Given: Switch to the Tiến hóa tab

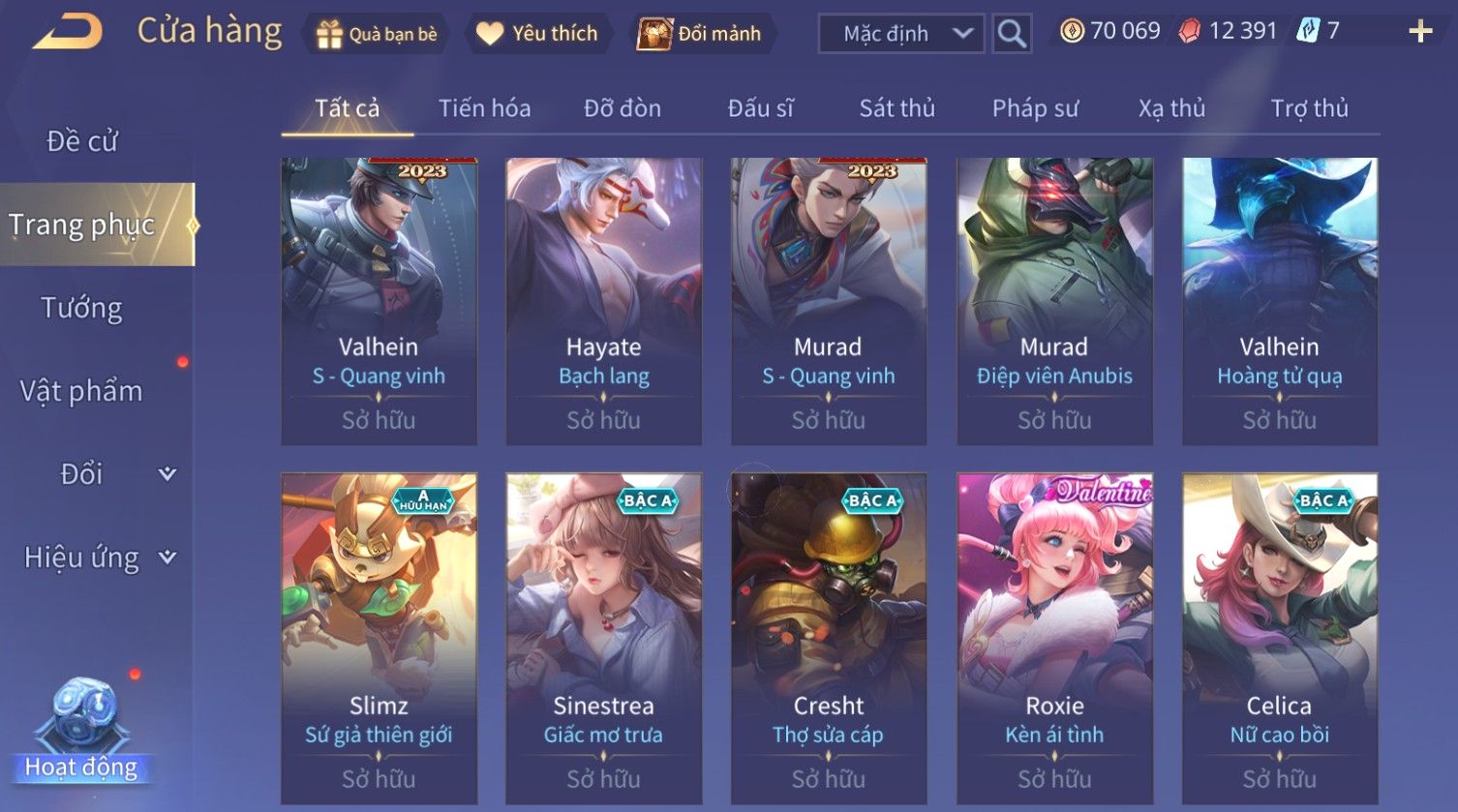Looking at the screenshot, I should click(x=484, y=108).
